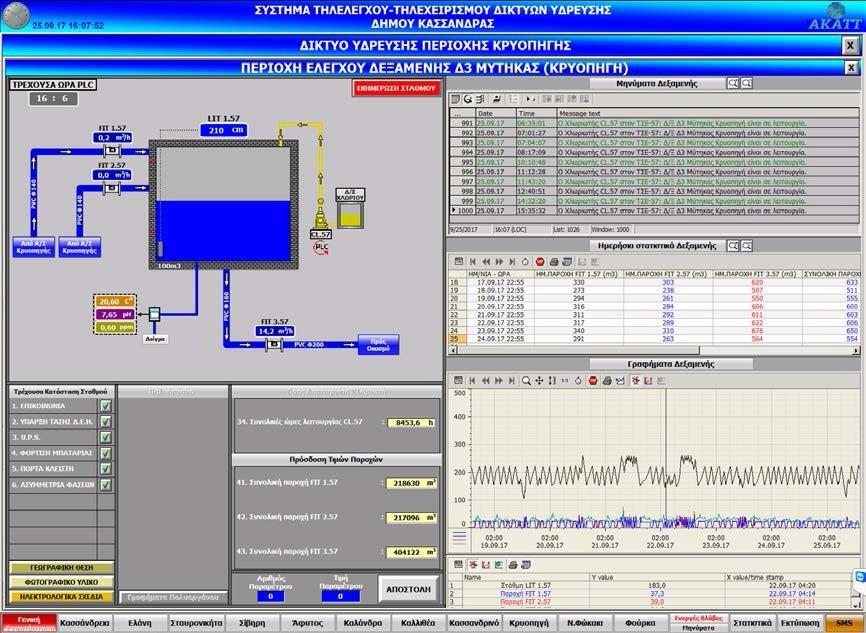The image size is (866, 633).
Task: Toggle the ΑΣΥΜΜΕΤΡΙΑ ΦΑΣΕΩΝ checkbox
Action: 105,485
